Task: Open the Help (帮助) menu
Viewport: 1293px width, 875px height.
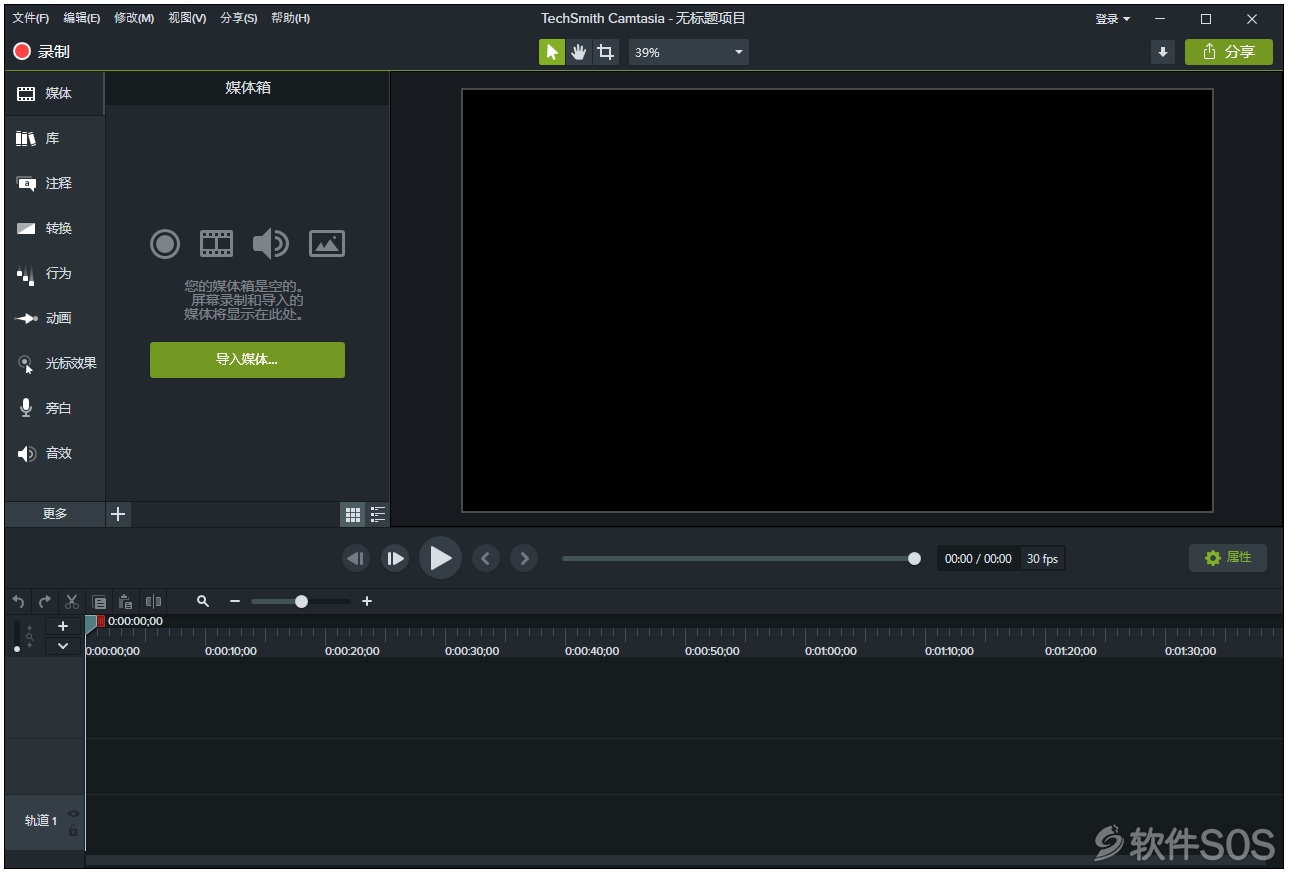Action: coord(290,18)
